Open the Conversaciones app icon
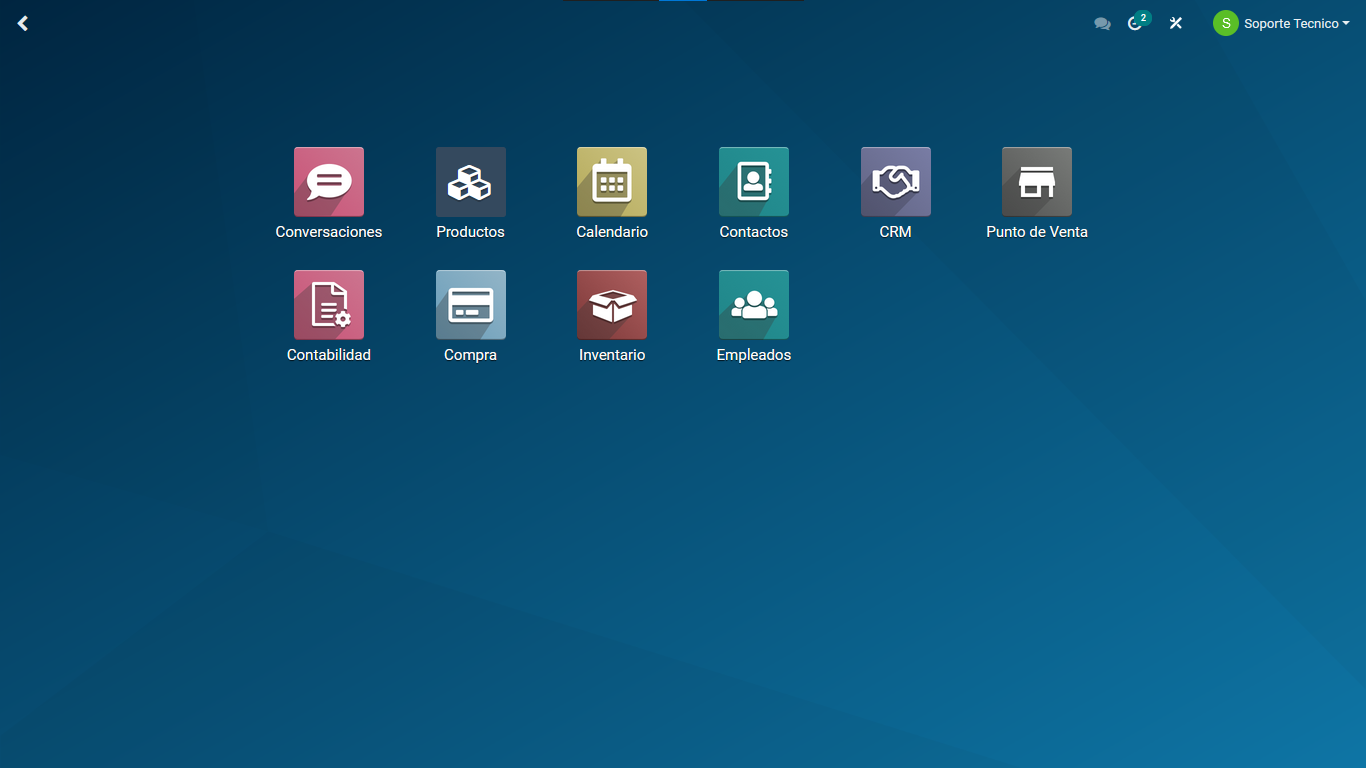This screenshot has height=768, width=1366. tap(328, 182)
